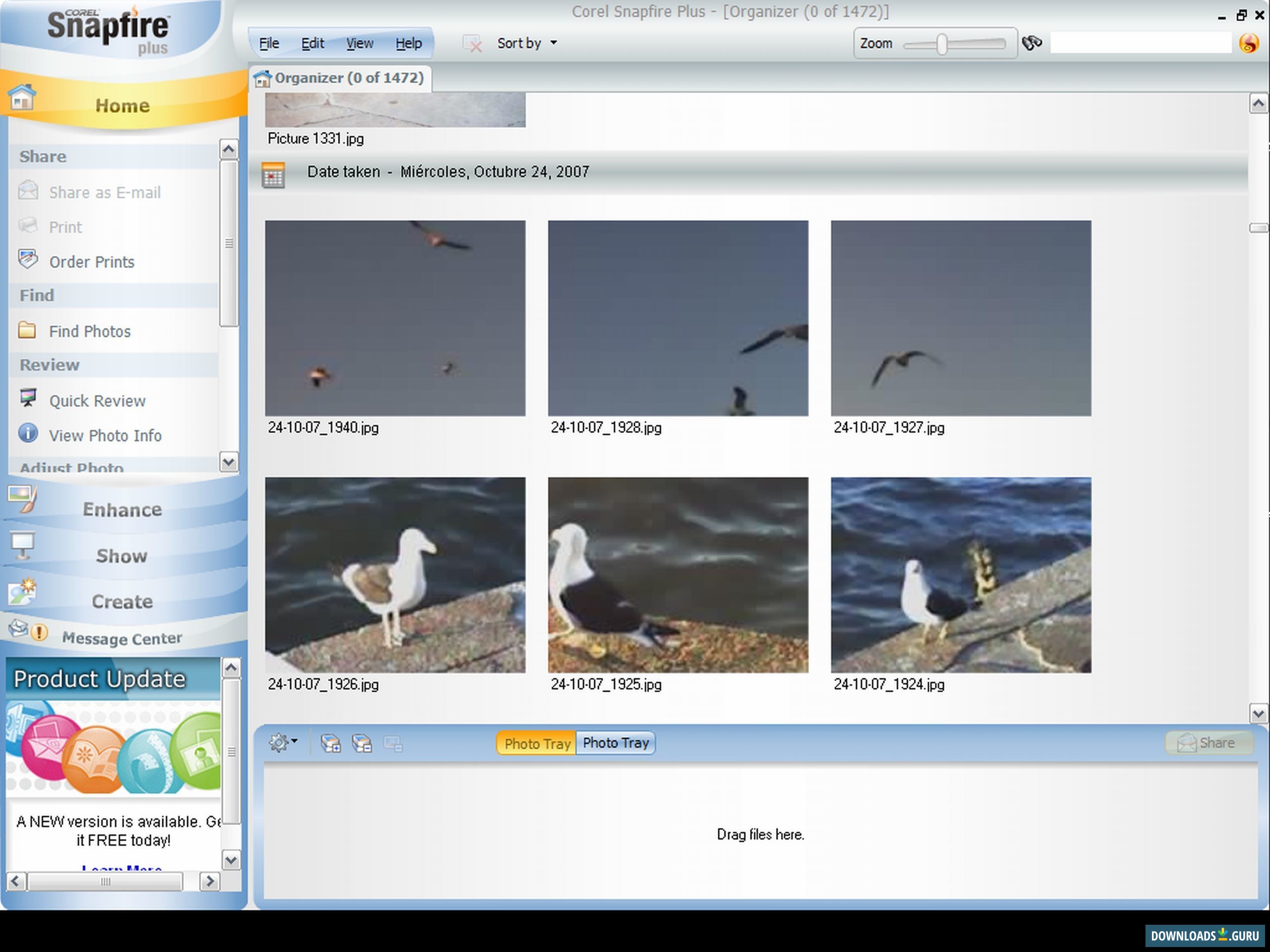
Task: Switch to the active orange Photo Tray tab
Action: [x=535, y=743]
